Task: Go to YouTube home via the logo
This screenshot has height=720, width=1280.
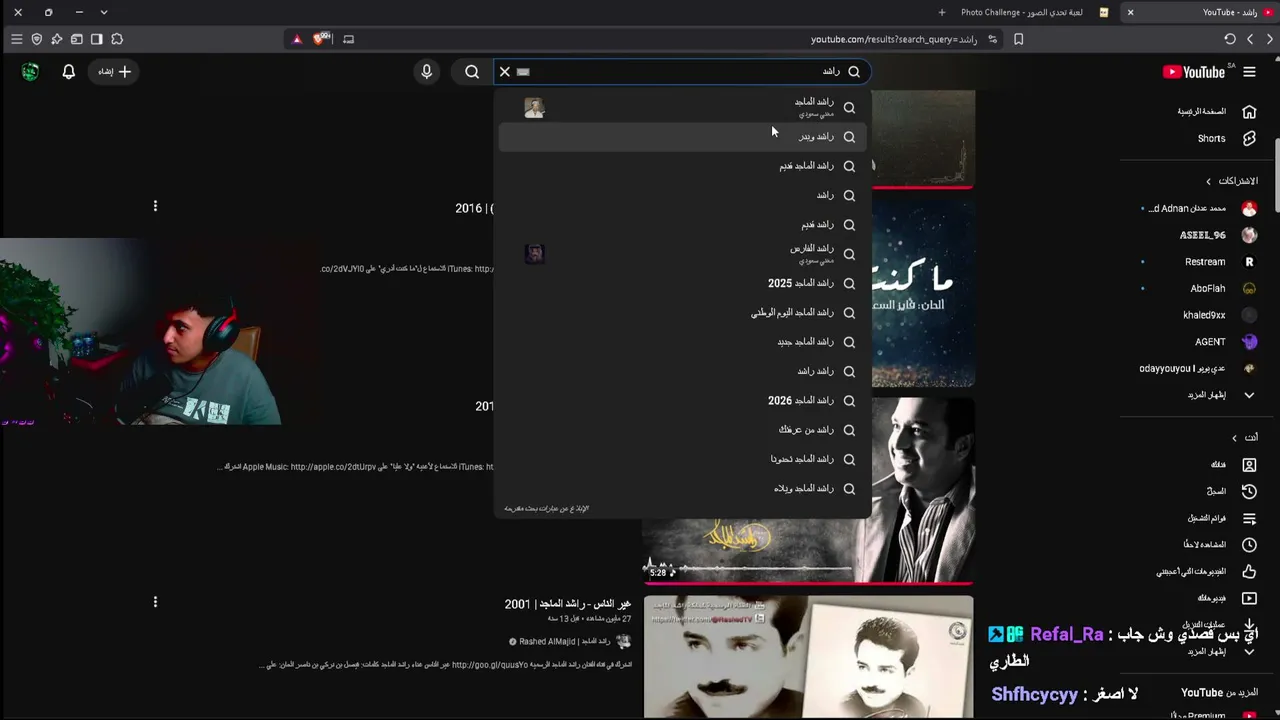Action: pyautogui.click(x=1194, y=72)
